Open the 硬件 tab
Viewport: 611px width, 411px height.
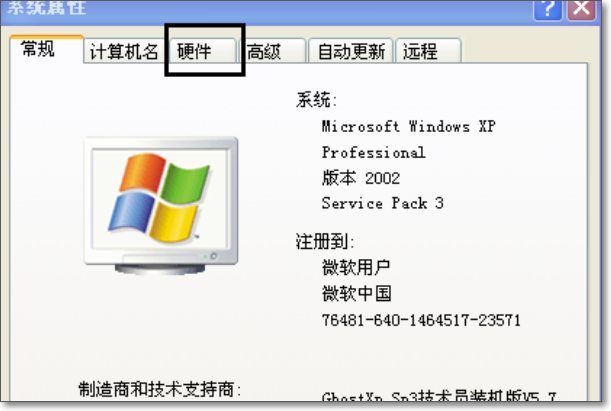point(202,51)
